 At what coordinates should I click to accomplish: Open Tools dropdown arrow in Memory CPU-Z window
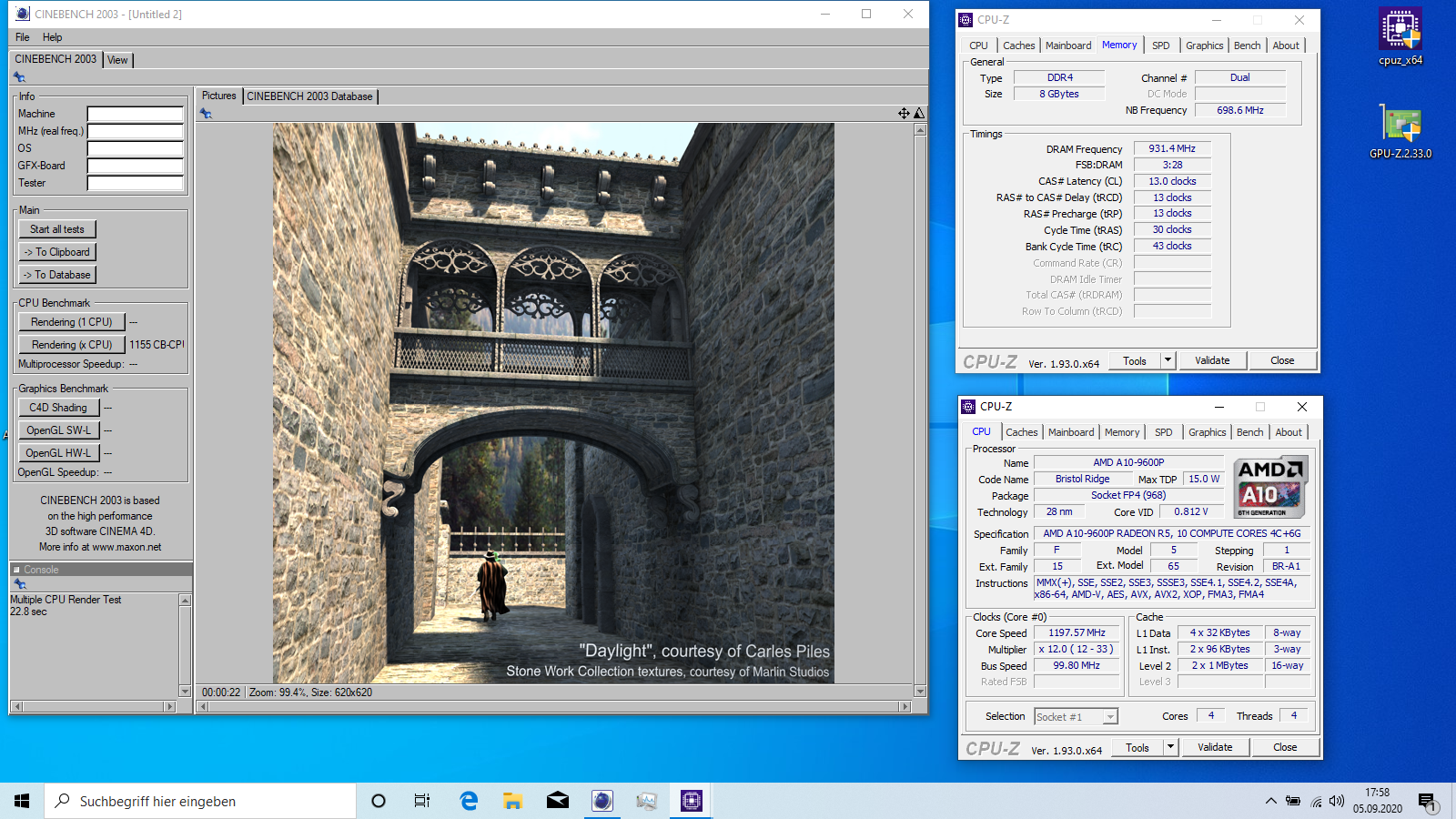point(1168,360)
